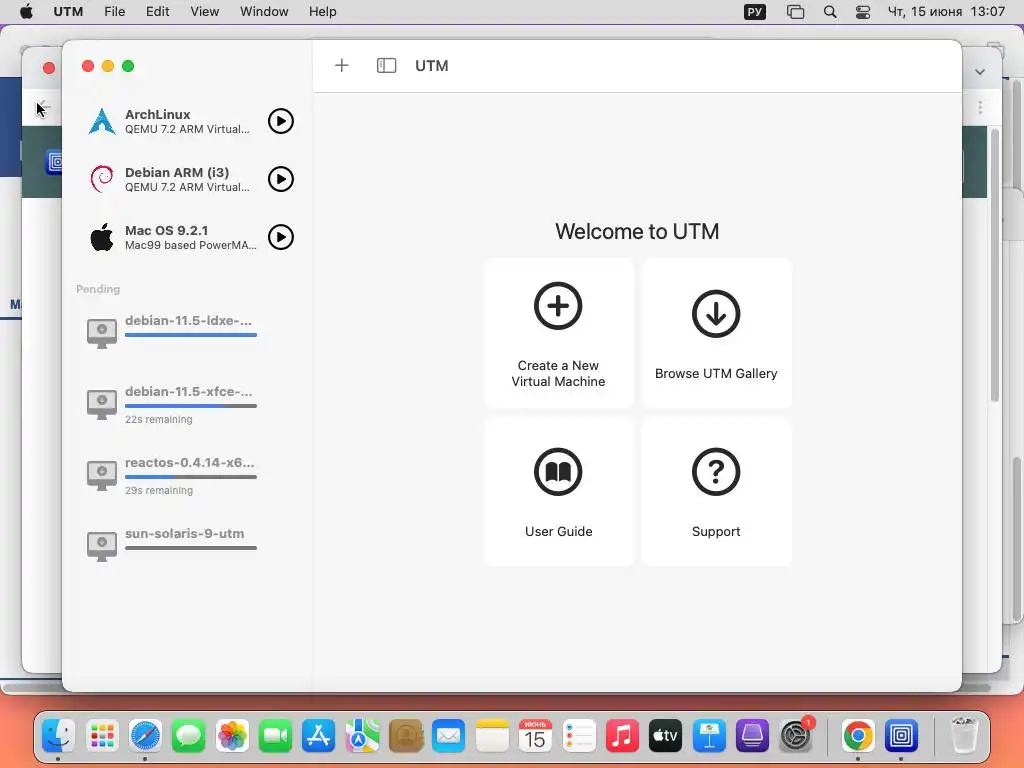Open FaceTime from the Dock
This screenshot has width=1024, height=768.
pos(275,736)
